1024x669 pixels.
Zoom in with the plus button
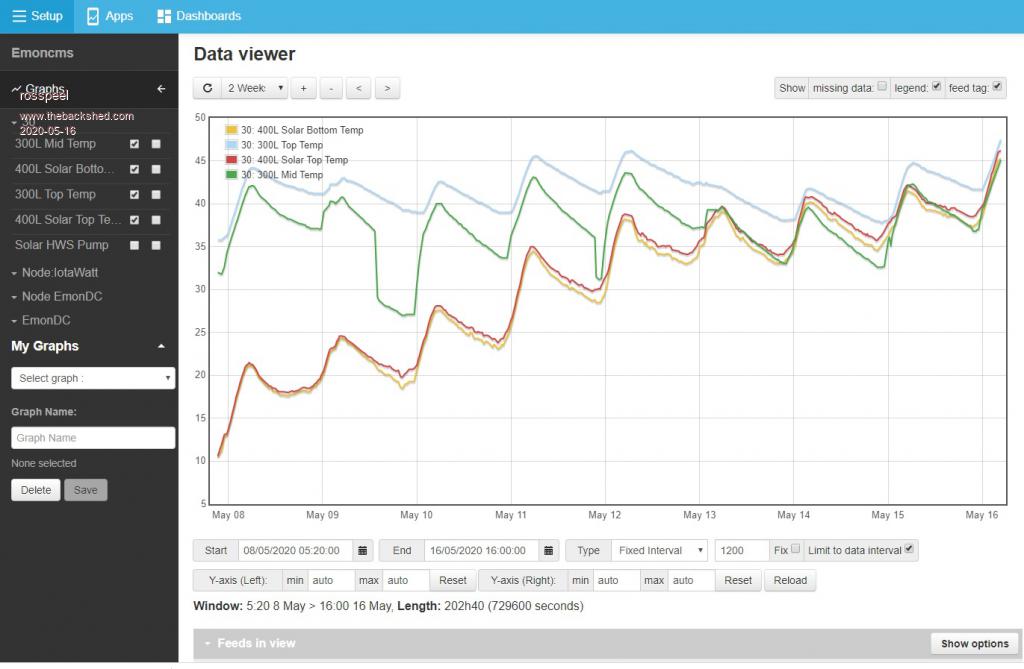pyautogui.click(x=303, y=88)
